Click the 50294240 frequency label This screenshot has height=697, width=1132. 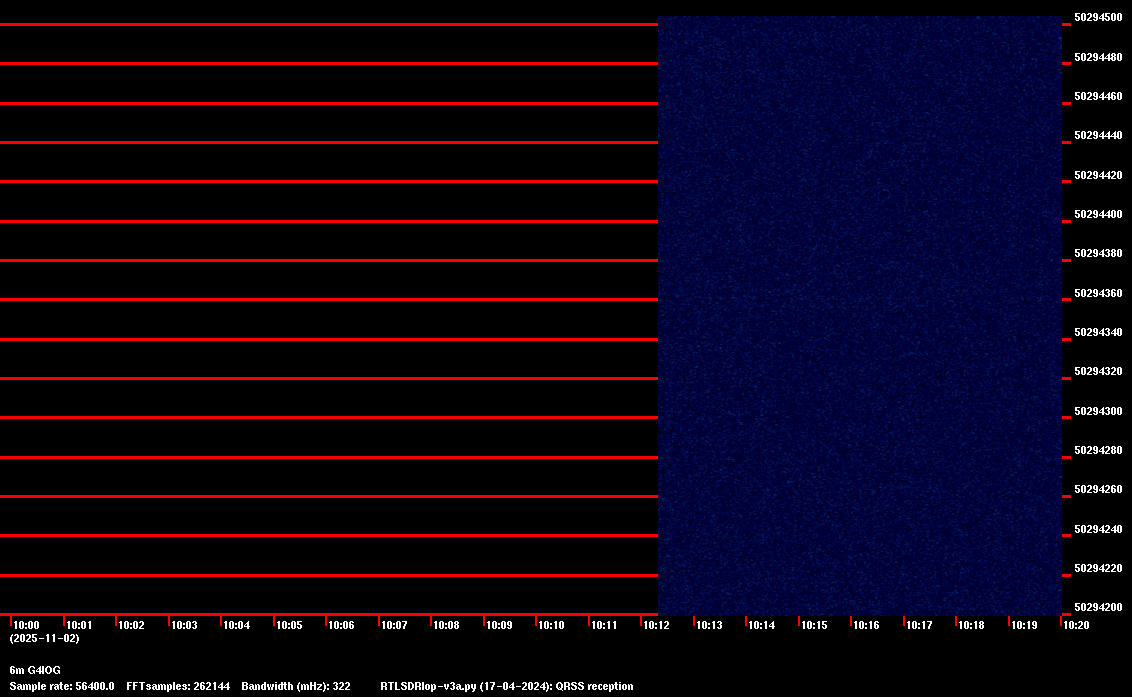pos(1097,529)
